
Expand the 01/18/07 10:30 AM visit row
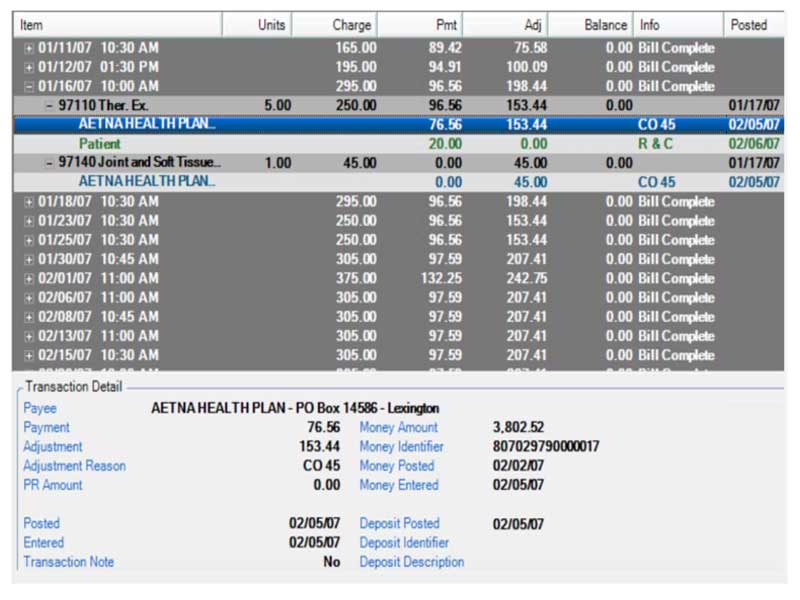29,203
